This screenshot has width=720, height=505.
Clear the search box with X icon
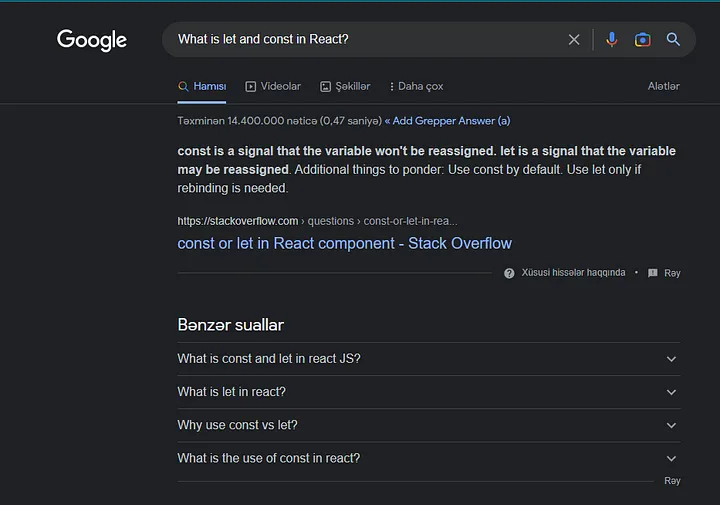(x=574, y=40)
